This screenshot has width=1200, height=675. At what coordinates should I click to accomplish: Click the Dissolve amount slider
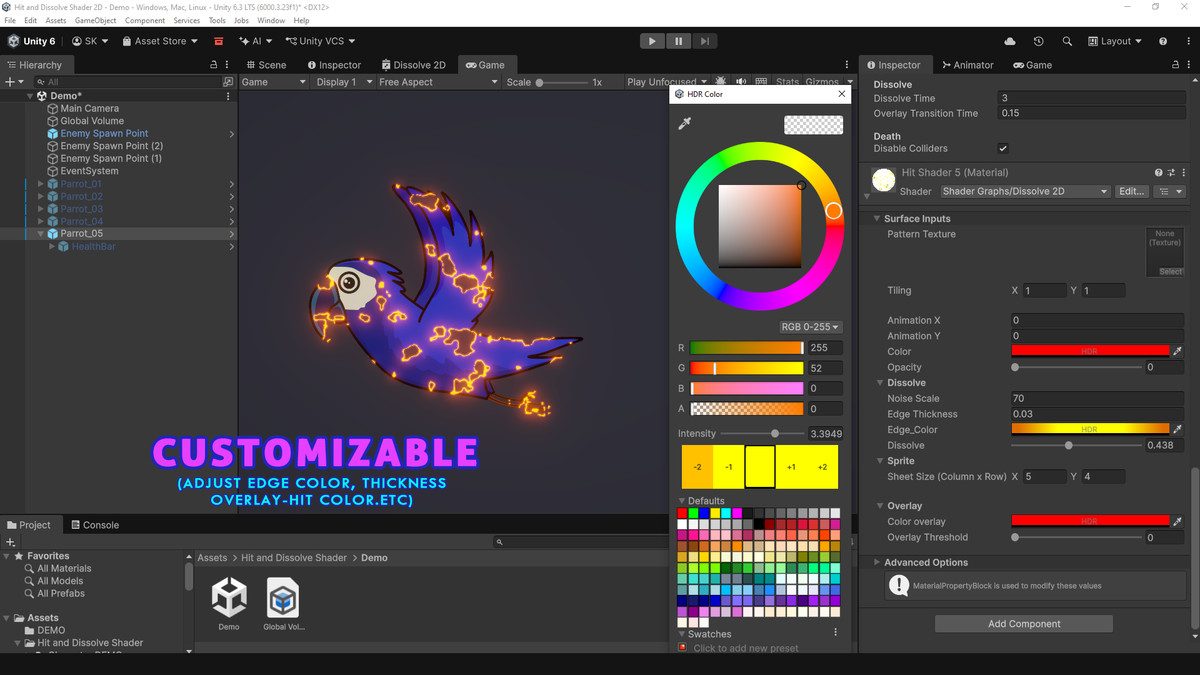[x=1078, y=445]
